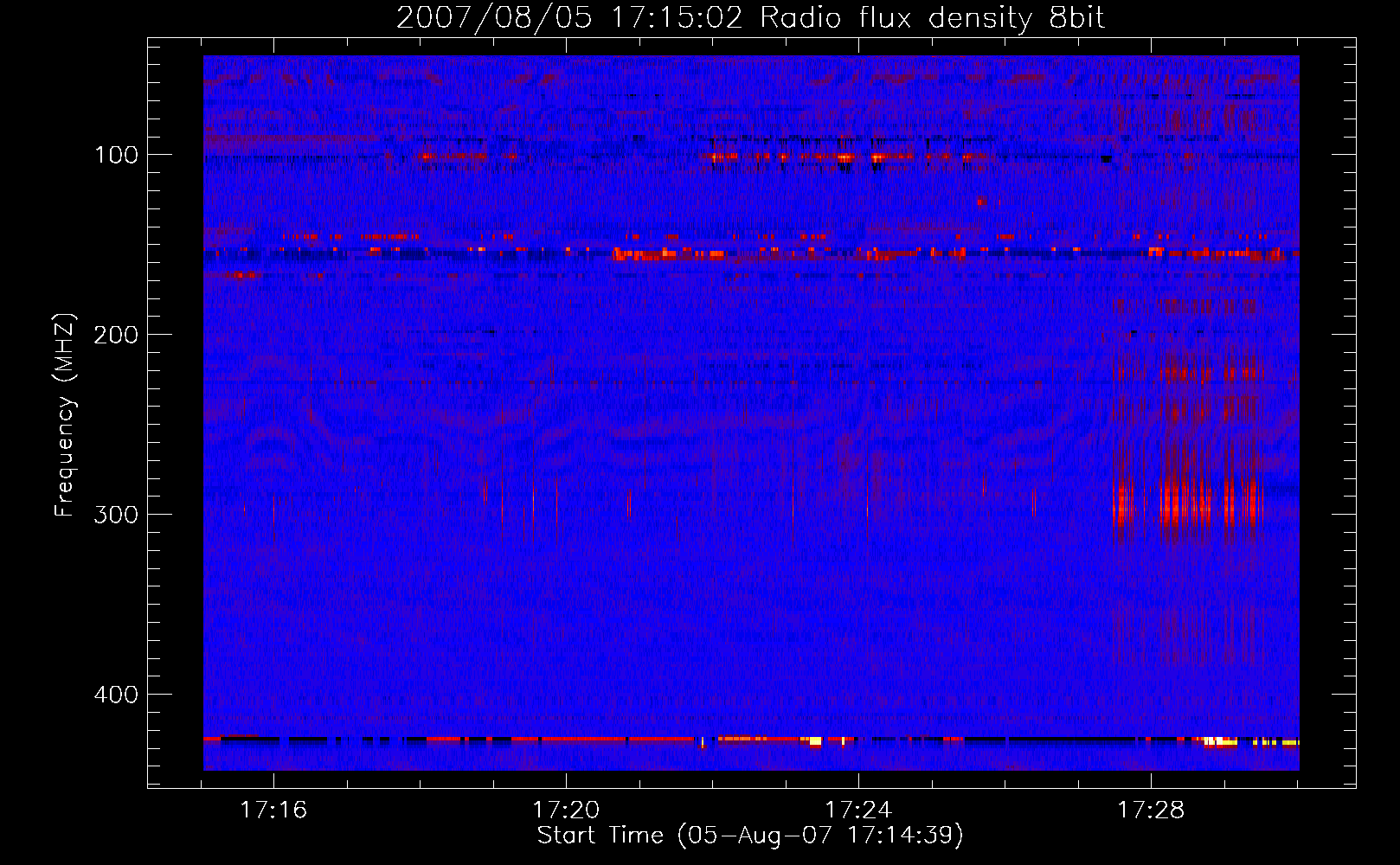Click the '17:28' time tick label

(x=1151, y=811)
